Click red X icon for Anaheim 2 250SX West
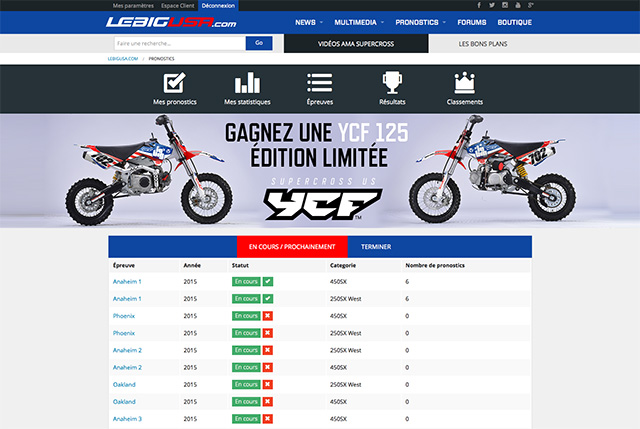 (268, 350)
